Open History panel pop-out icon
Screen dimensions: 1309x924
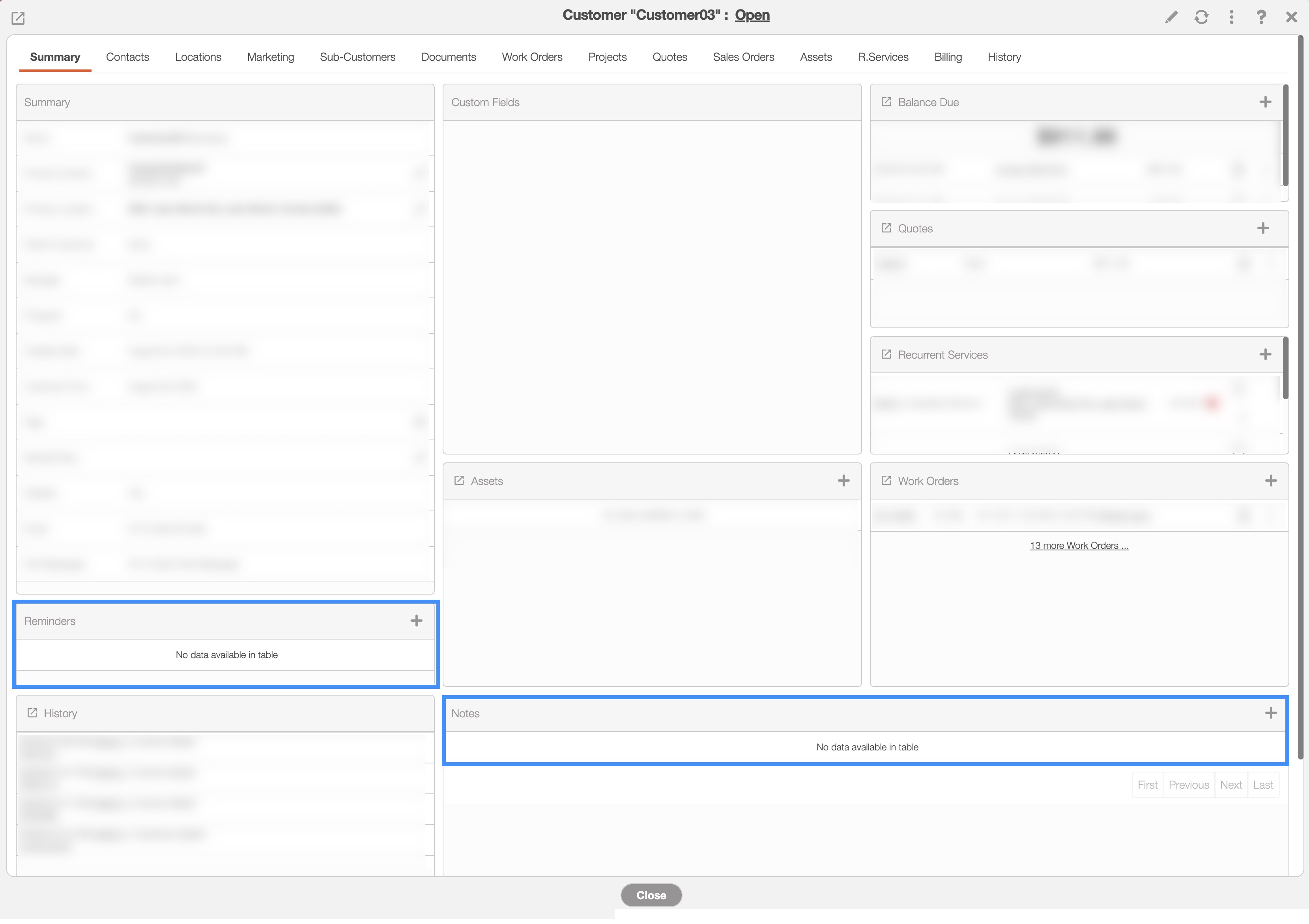point(32,713)
